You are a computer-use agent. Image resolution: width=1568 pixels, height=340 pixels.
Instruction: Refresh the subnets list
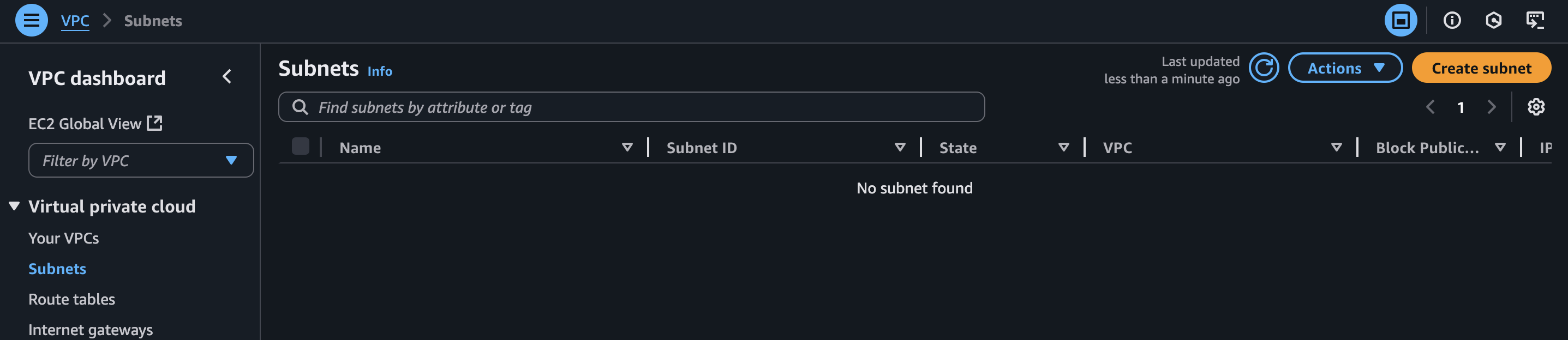1264,69
